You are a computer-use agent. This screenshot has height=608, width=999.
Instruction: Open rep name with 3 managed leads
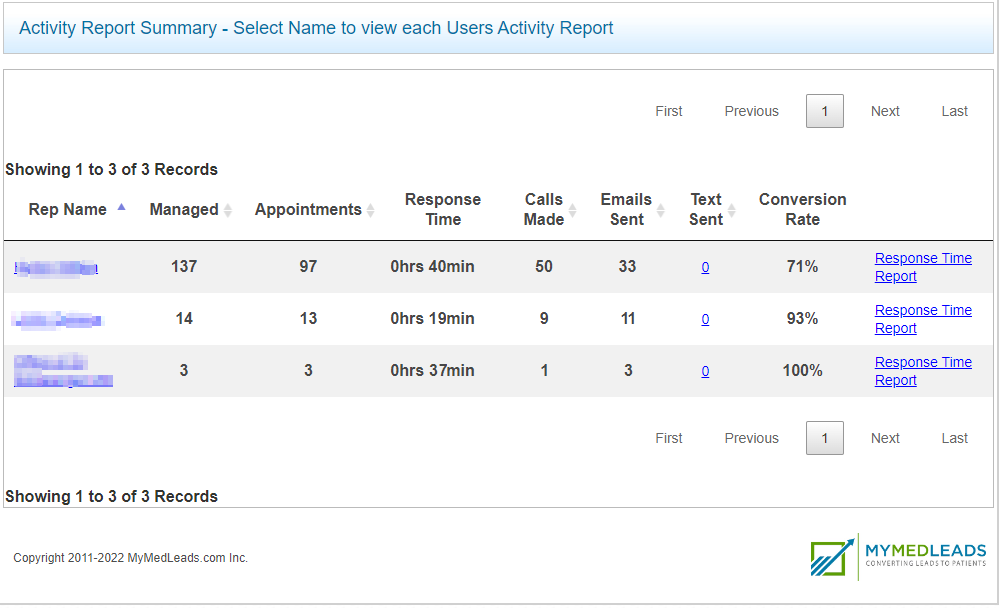coord(63,371)
